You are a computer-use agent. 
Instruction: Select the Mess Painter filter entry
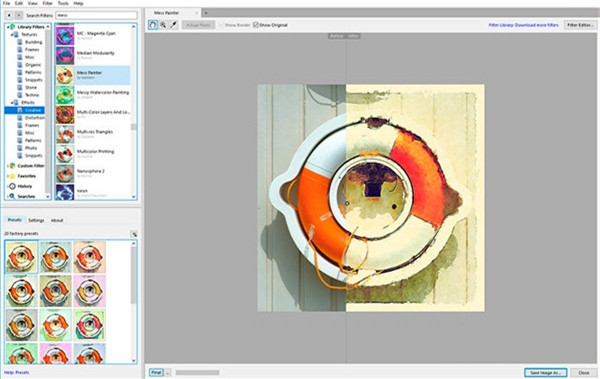tap(93, 75)
